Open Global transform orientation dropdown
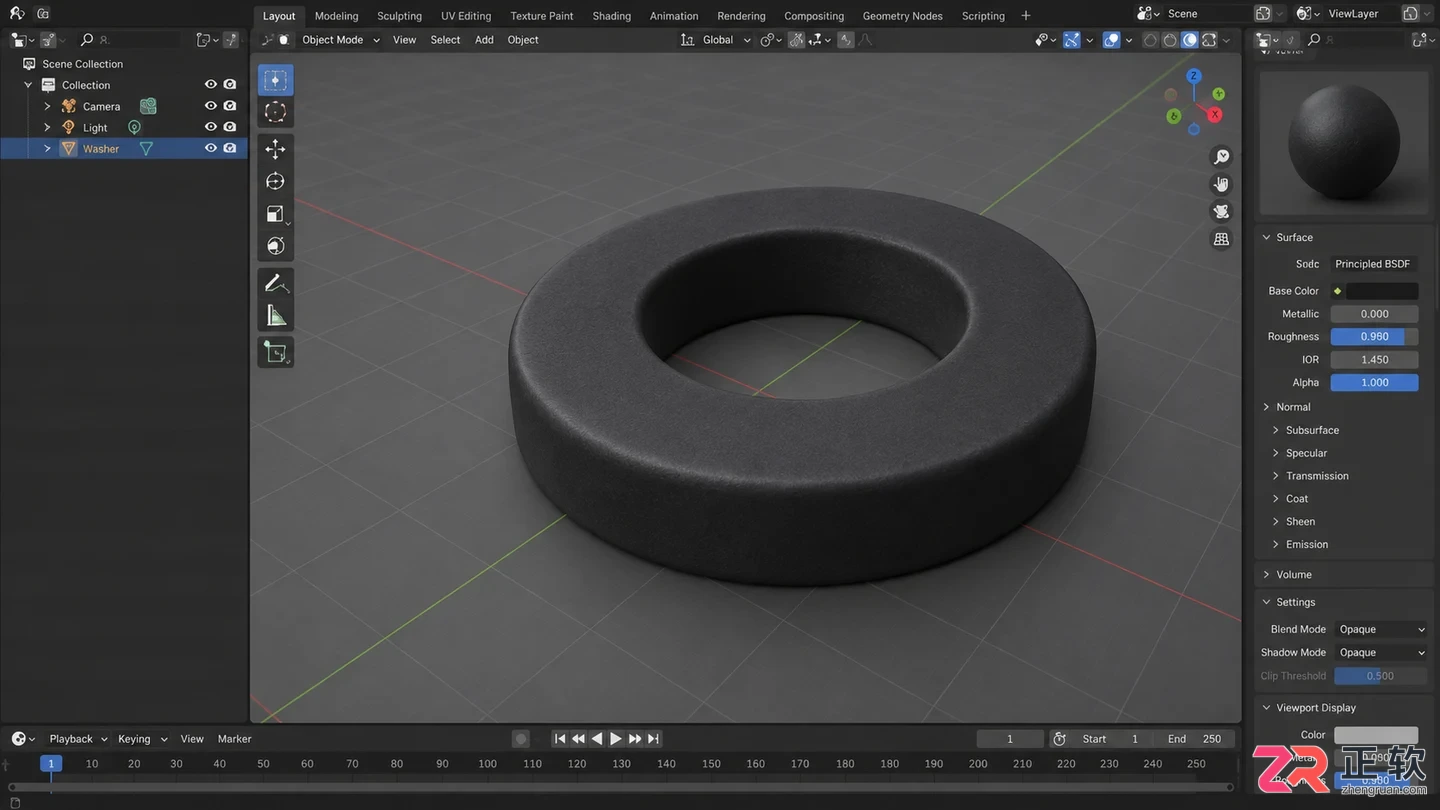1440x810 pixels. pyautogui.click(x=716, y=40)
